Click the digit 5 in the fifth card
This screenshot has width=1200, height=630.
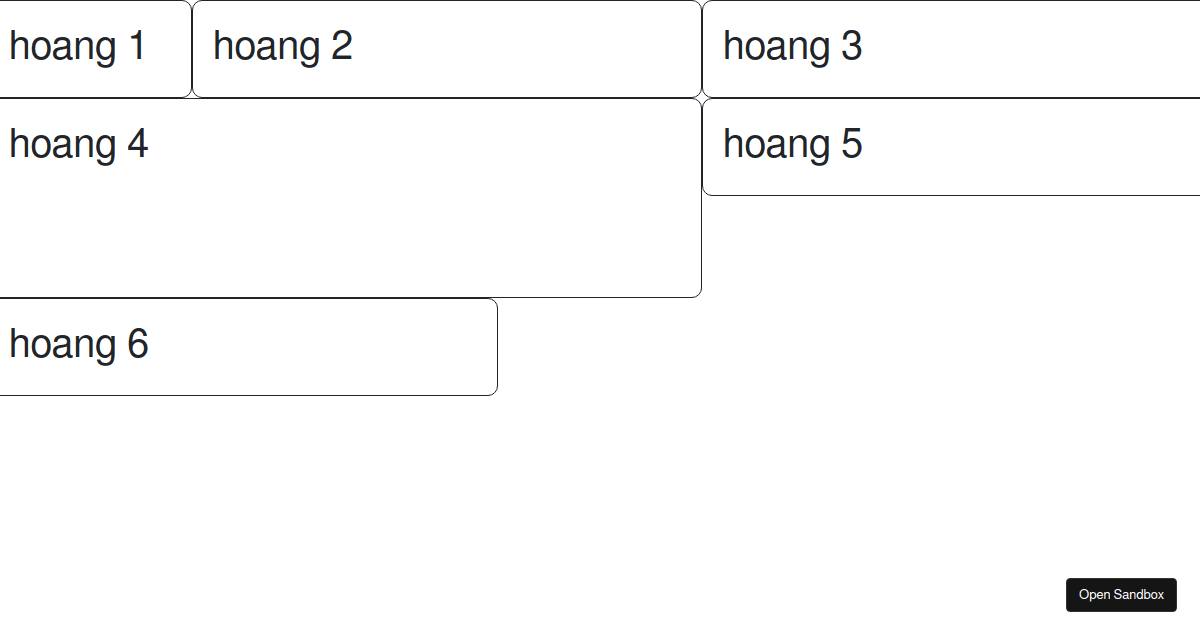pyautogui.click(x=851, y=144)
